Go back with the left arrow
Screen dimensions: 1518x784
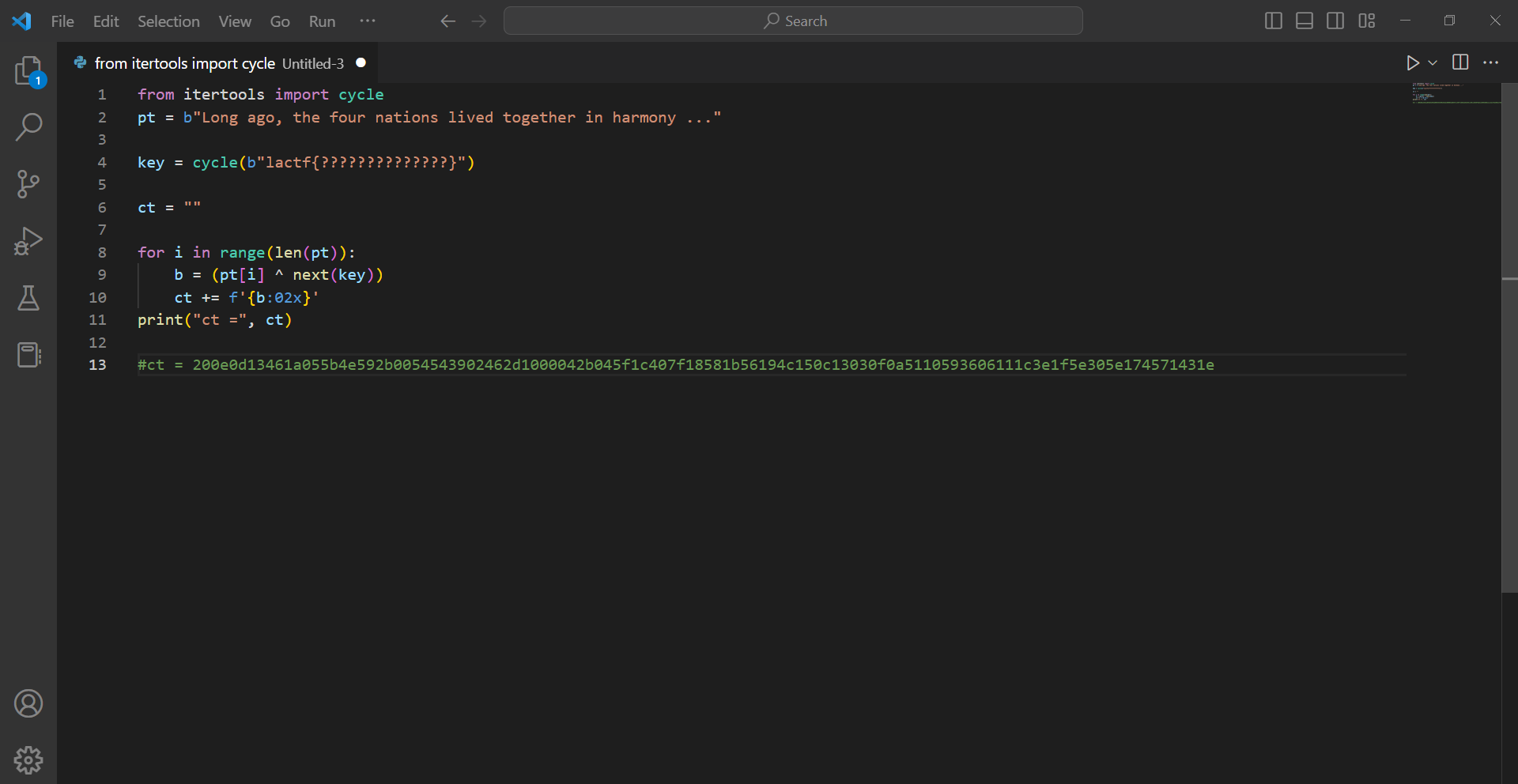(x=448, y=21)
